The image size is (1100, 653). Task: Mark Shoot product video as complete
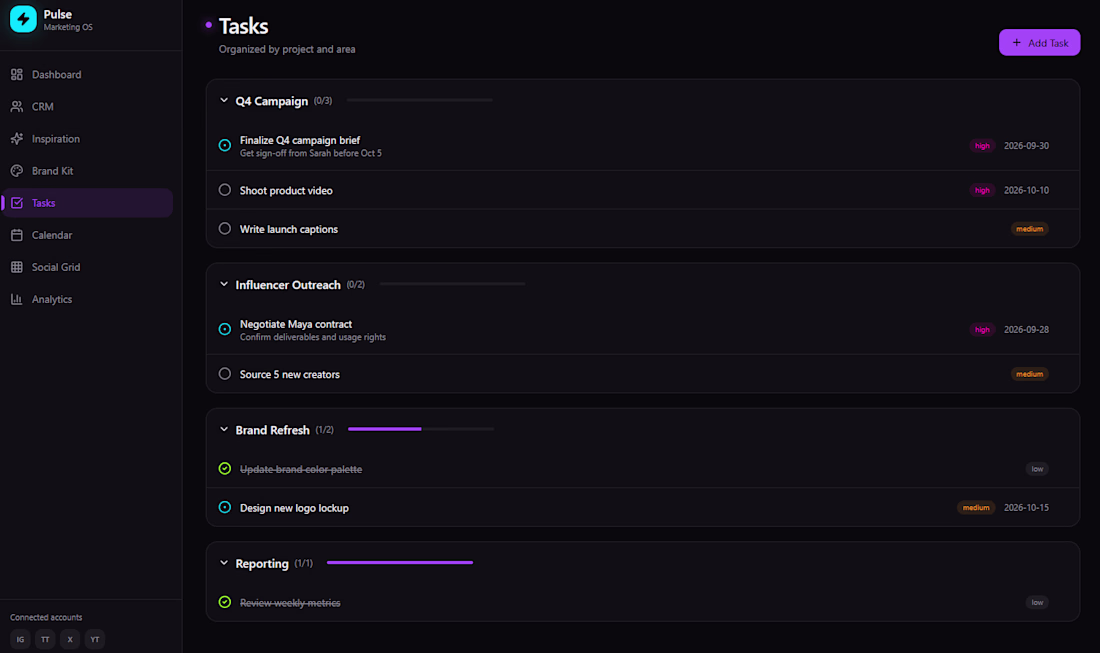224,190
